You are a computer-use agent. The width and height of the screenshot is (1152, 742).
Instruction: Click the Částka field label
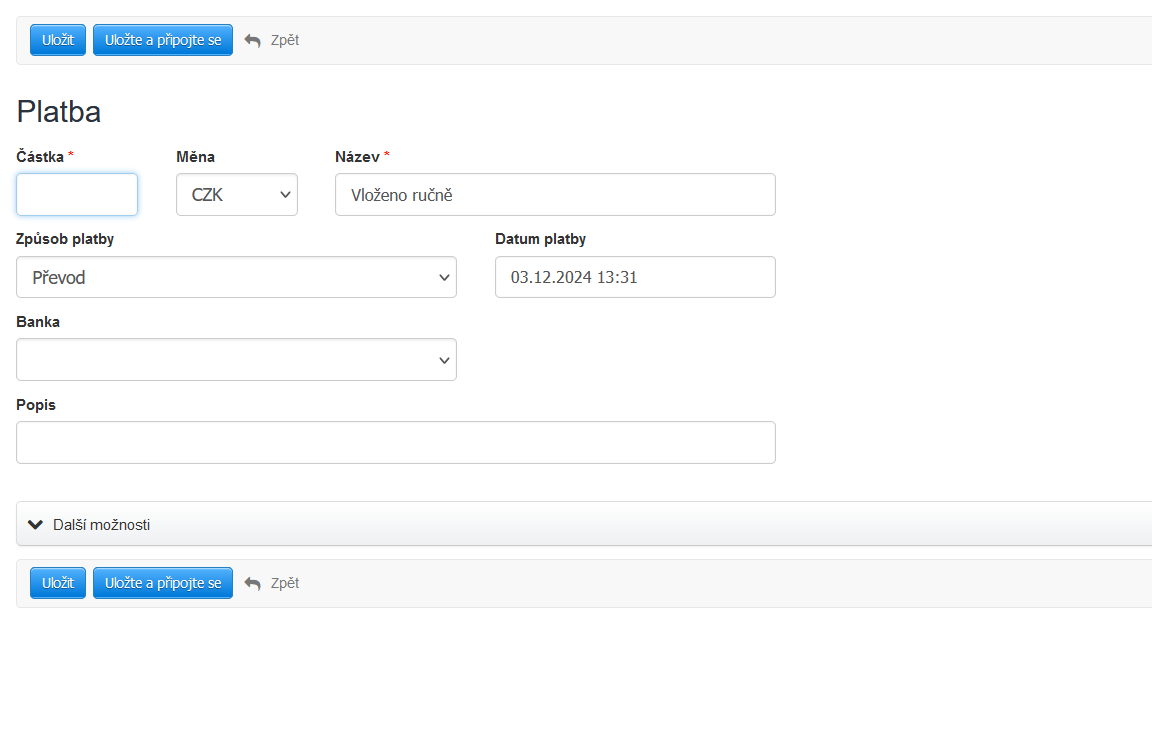tap(40, 157)
